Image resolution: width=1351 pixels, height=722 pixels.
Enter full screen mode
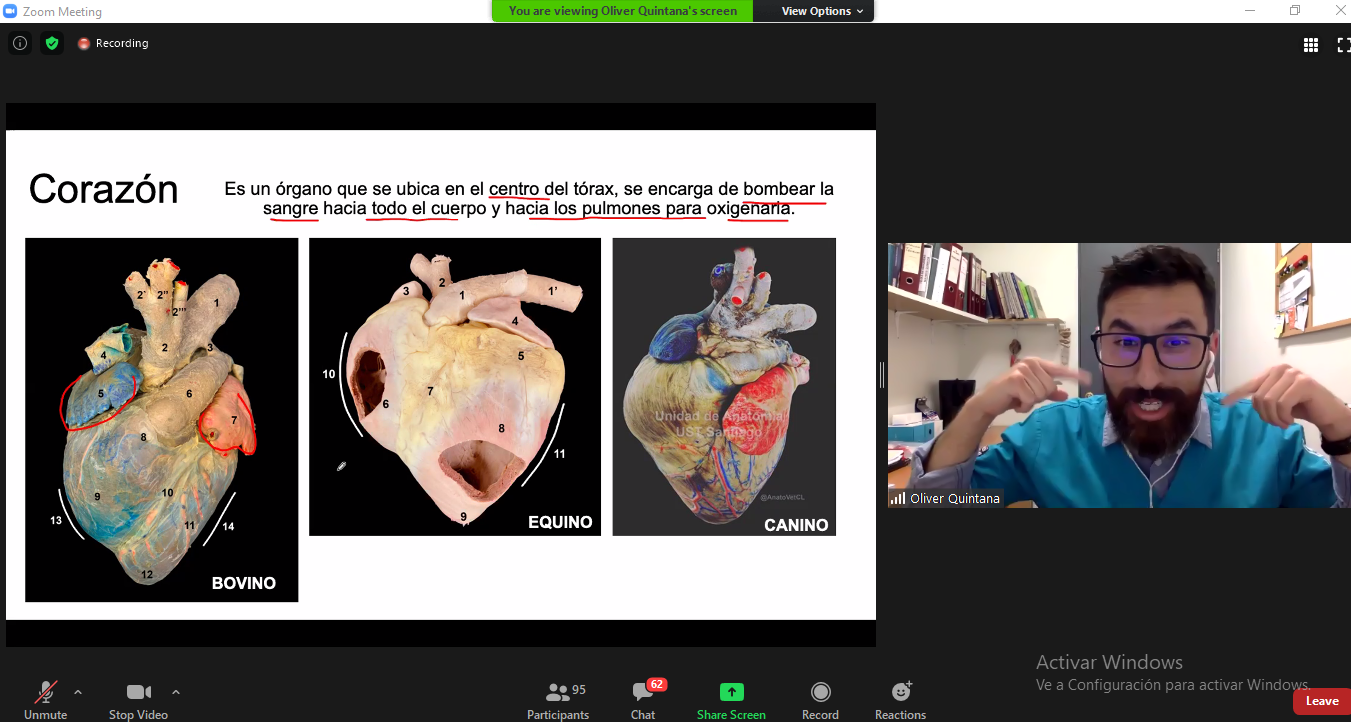1343,44
